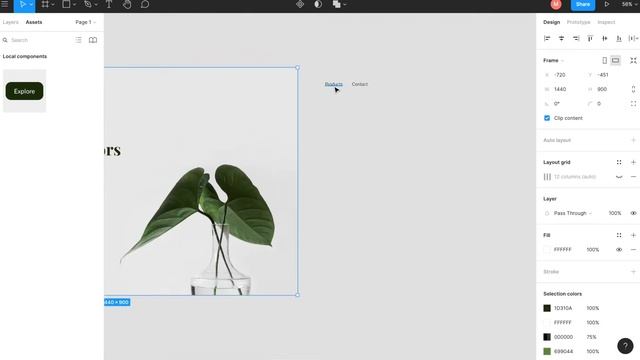640x360 pixels.
Task: Click the Create component icon
Action: tap(300, 4)
